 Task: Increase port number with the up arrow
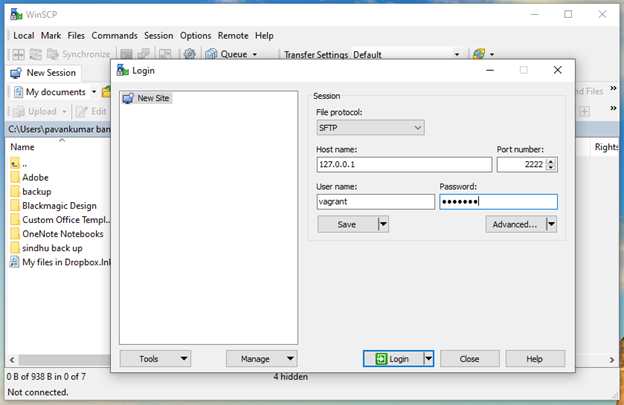pos(551,161)
